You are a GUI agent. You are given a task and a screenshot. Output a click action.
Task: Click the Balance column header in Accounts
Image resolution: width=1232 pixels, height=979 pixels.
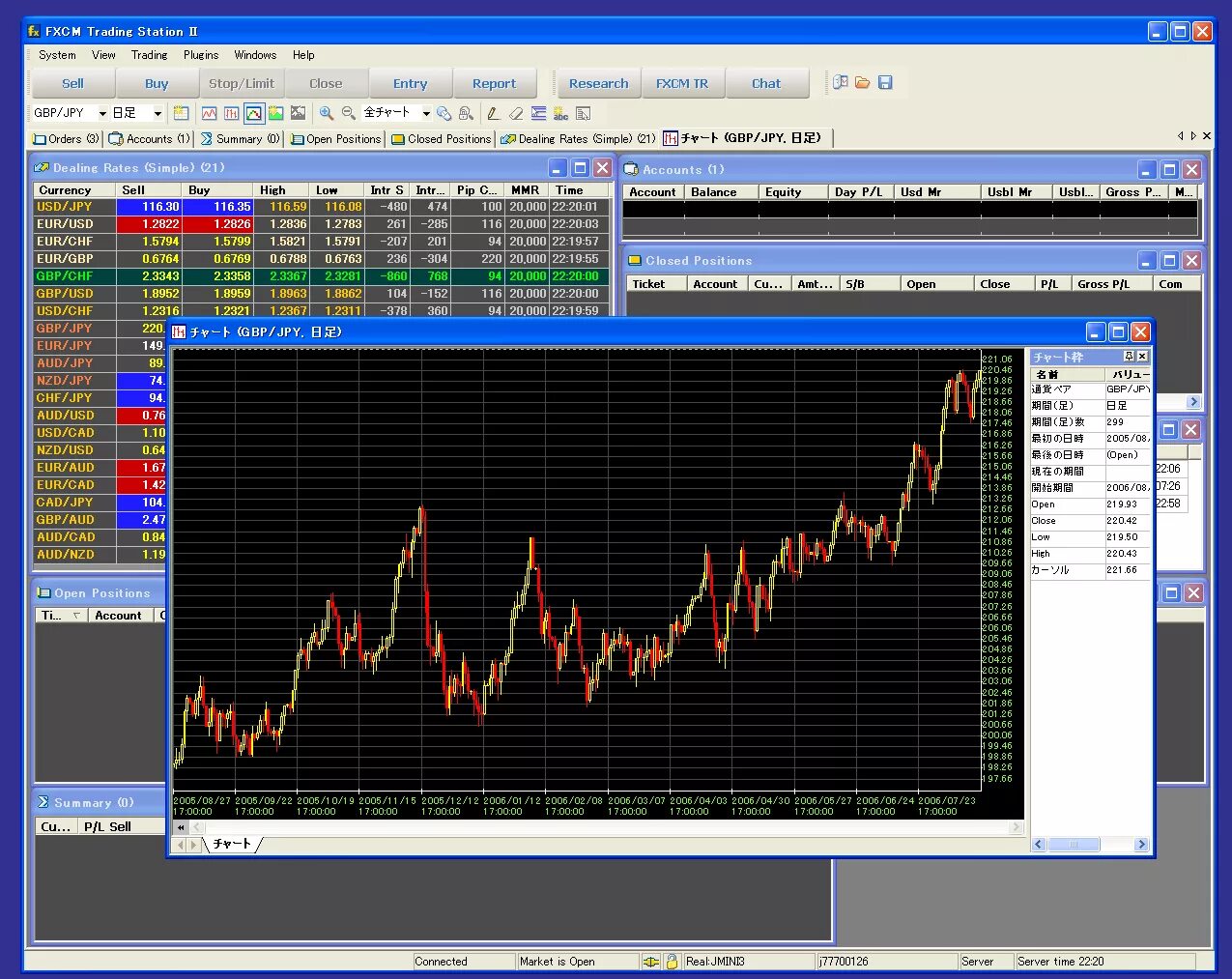click(721, 192)
